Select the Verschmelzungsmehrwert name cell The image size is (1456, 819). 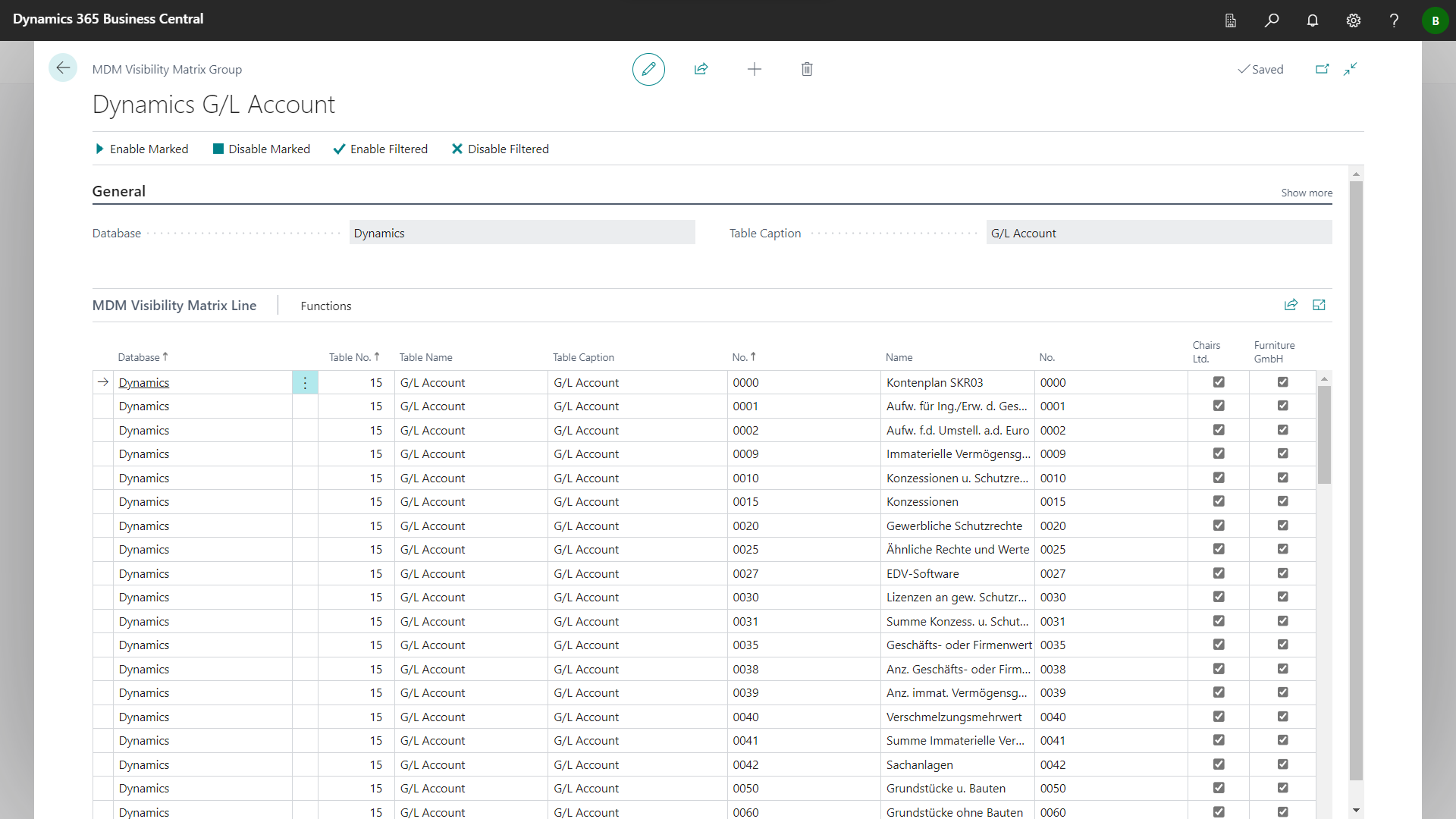click(958, 717)
